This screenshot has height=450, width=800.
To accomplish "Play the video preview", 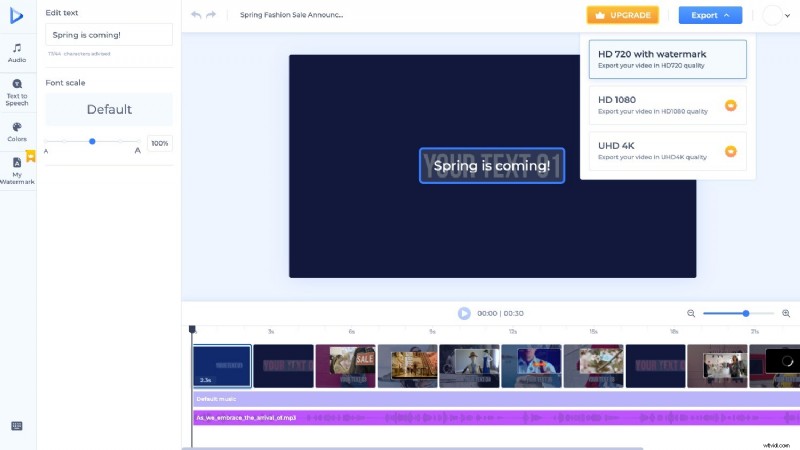I will point(464,313).
